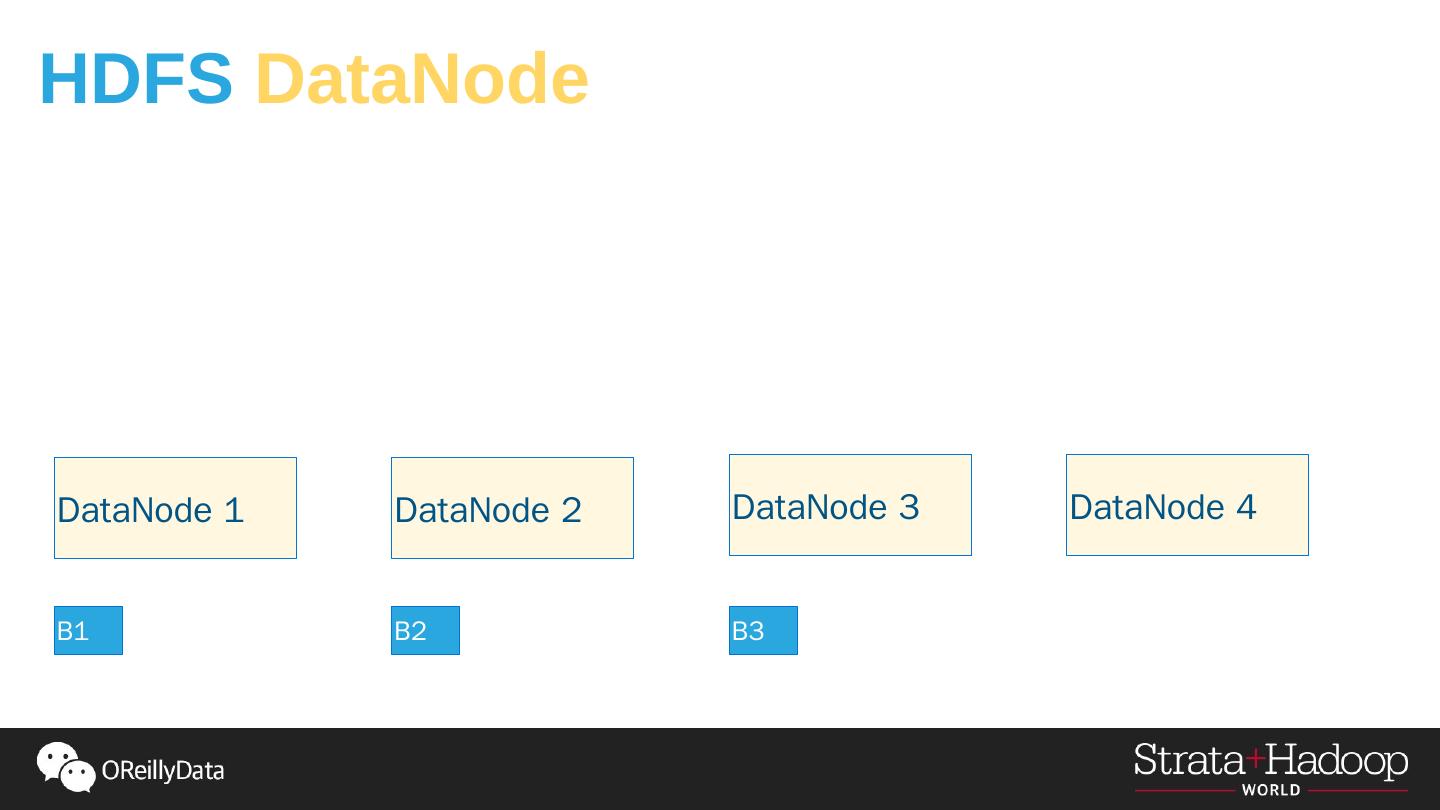Click the WeChat logo icon
This screenshot has height=810, width=1440.
coord(65,767)
